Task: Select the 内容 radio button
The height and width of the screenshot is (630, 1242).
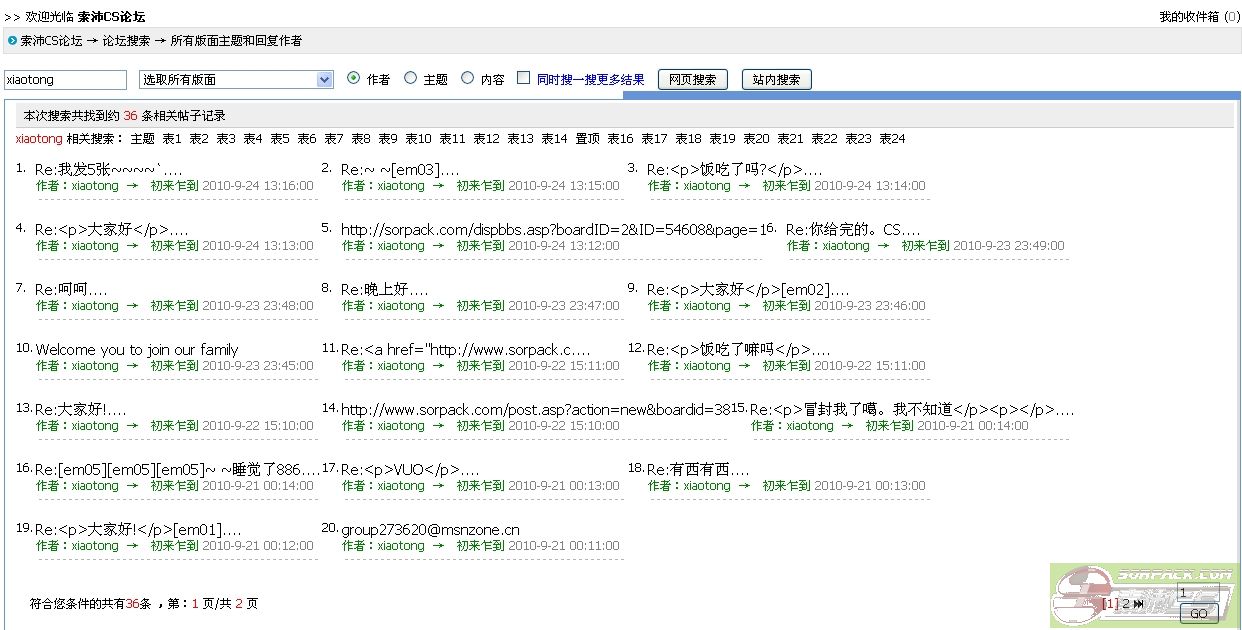Action: point(467,78)
